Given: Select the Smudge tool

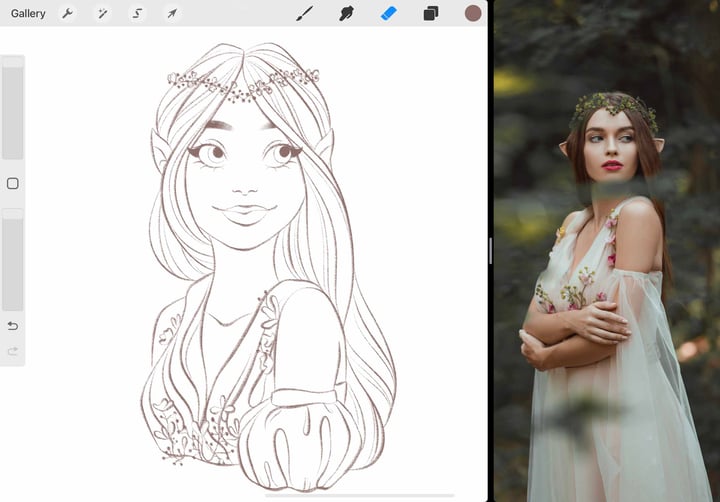Looking at the screenshot, I should 346,13.
